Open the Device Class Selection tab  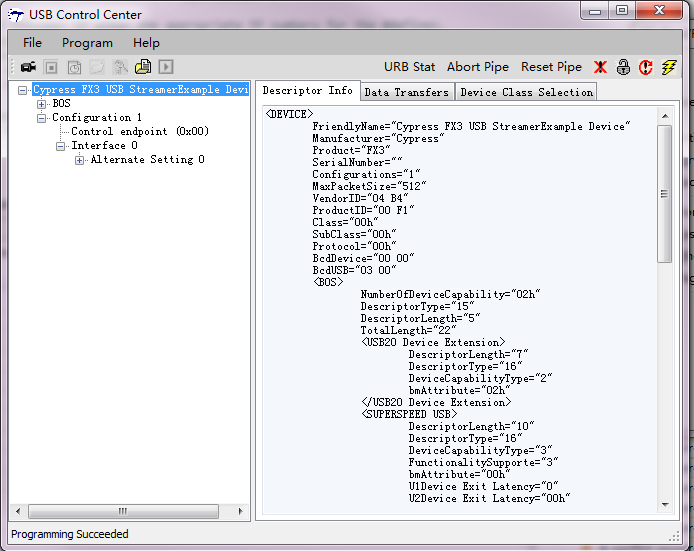pos(526,92)
